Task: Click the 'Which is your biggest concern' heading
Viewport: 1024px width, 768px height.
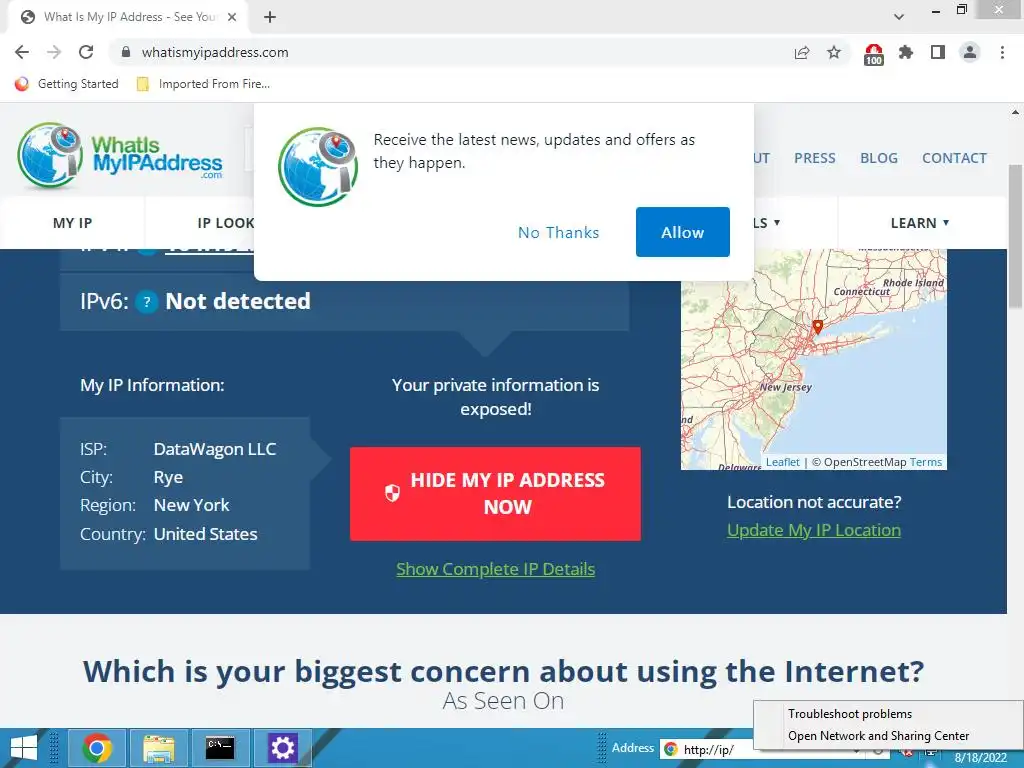Action: point(504,671)
